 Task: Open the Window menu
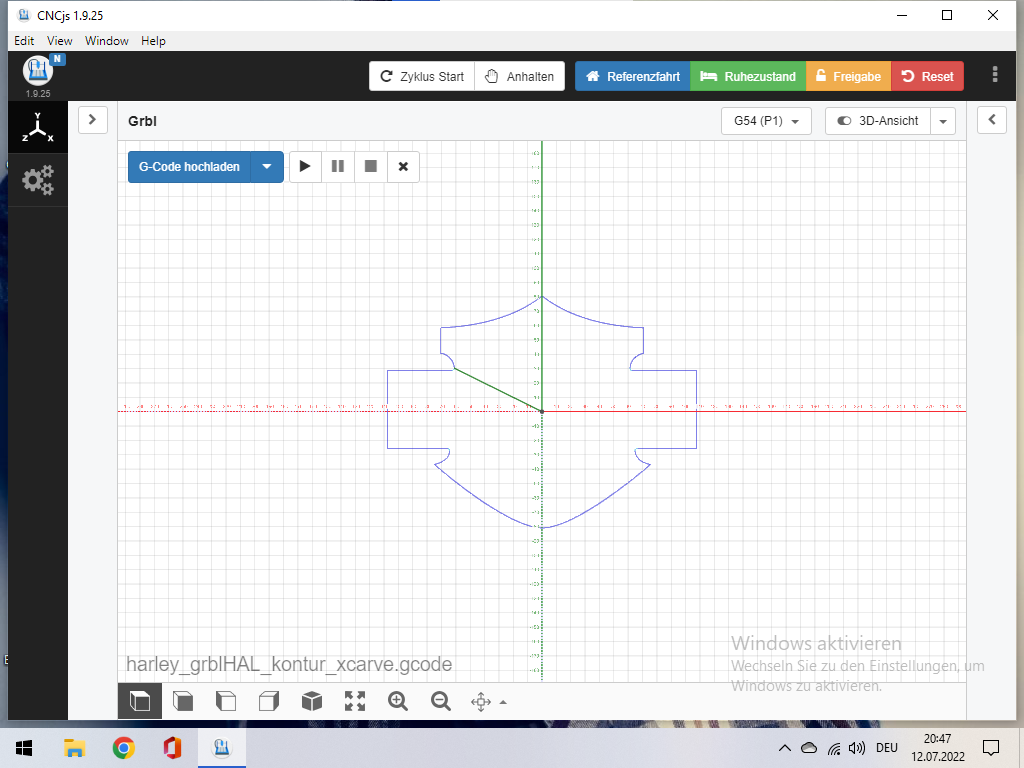click(x=106, y=40)
